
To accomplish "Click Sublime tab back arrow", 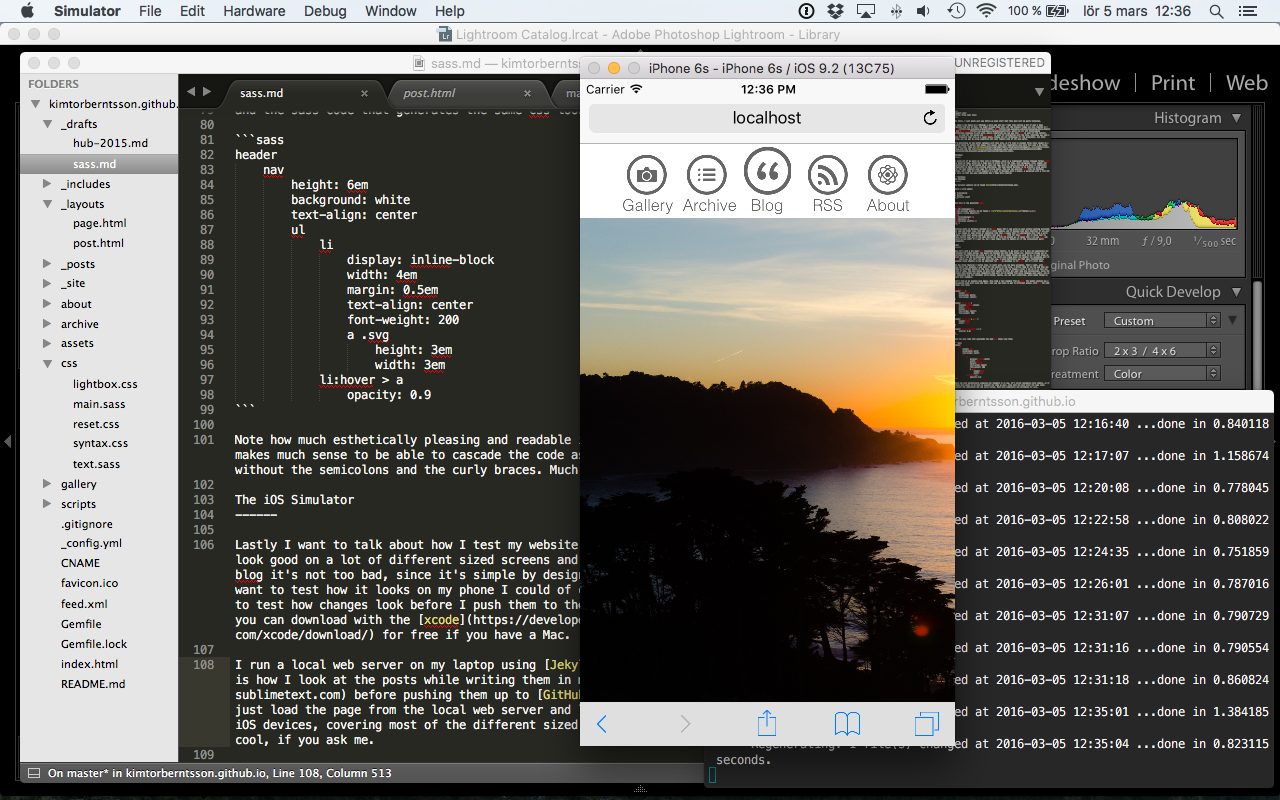I will coord(191,92).
